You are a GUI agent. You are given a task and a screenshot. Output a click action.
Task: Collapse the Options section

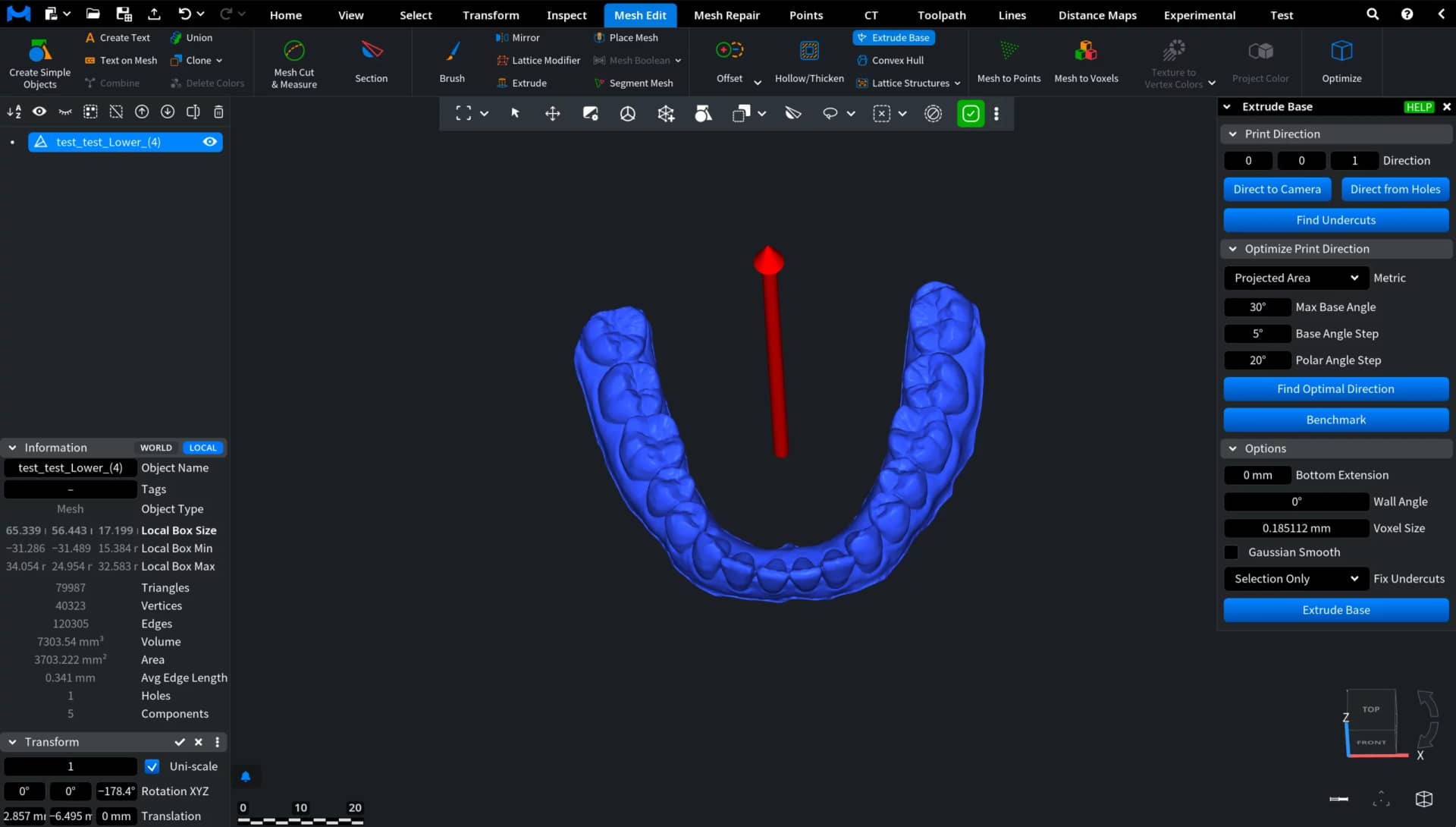click(x=1233, y=448)
